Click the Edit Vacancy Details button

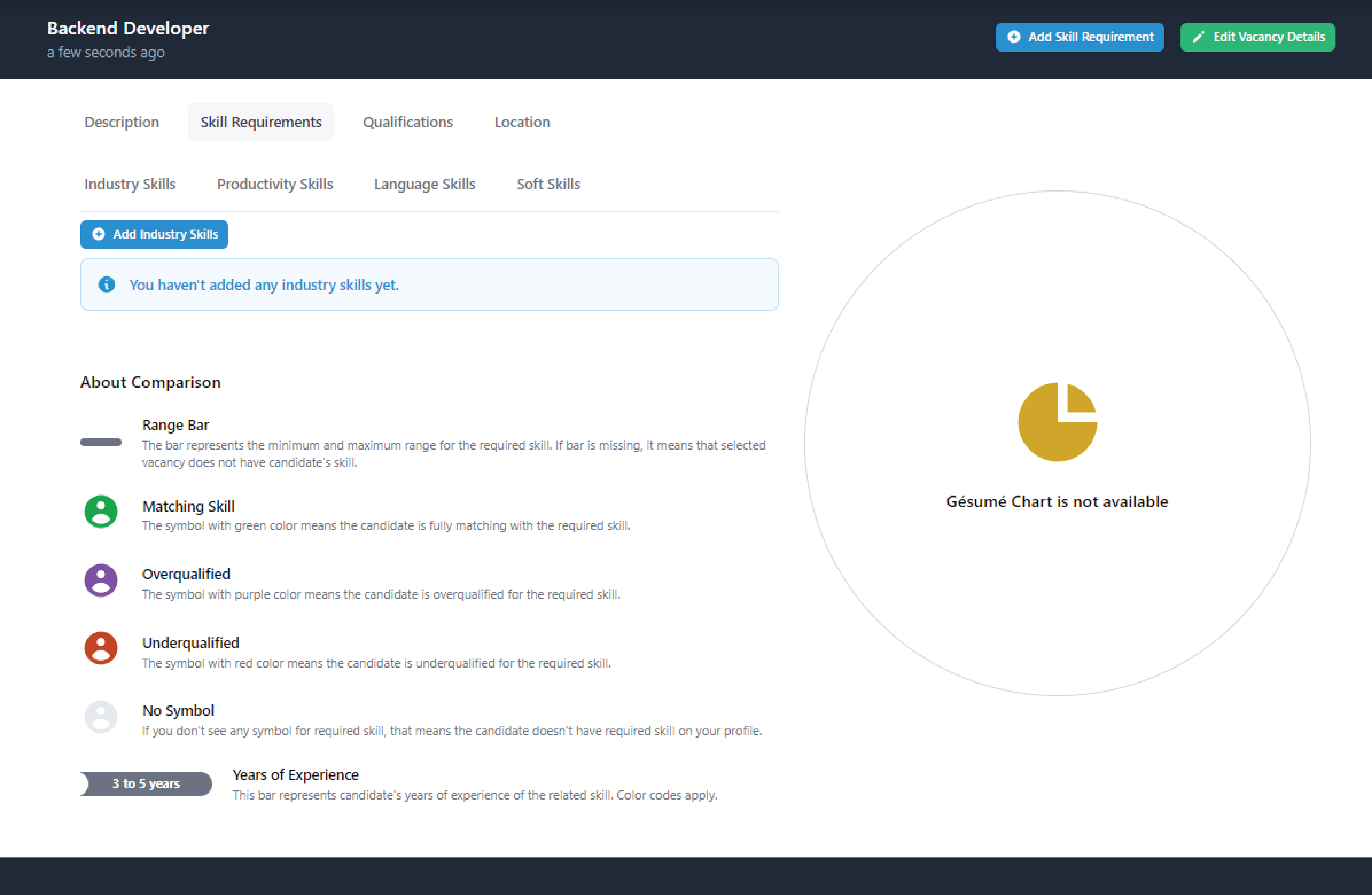[x=1257, y=37]
